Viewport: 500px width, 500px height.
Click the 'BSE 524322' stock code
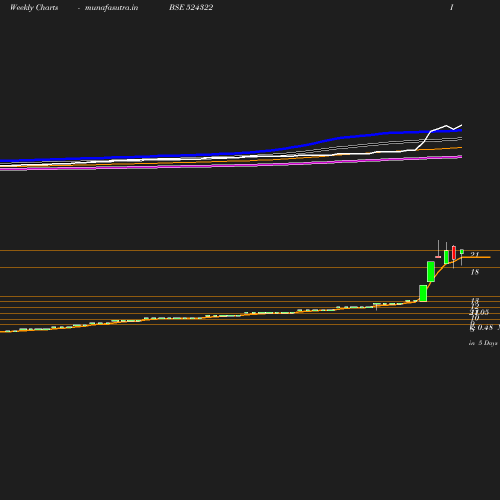click(191, 8)
